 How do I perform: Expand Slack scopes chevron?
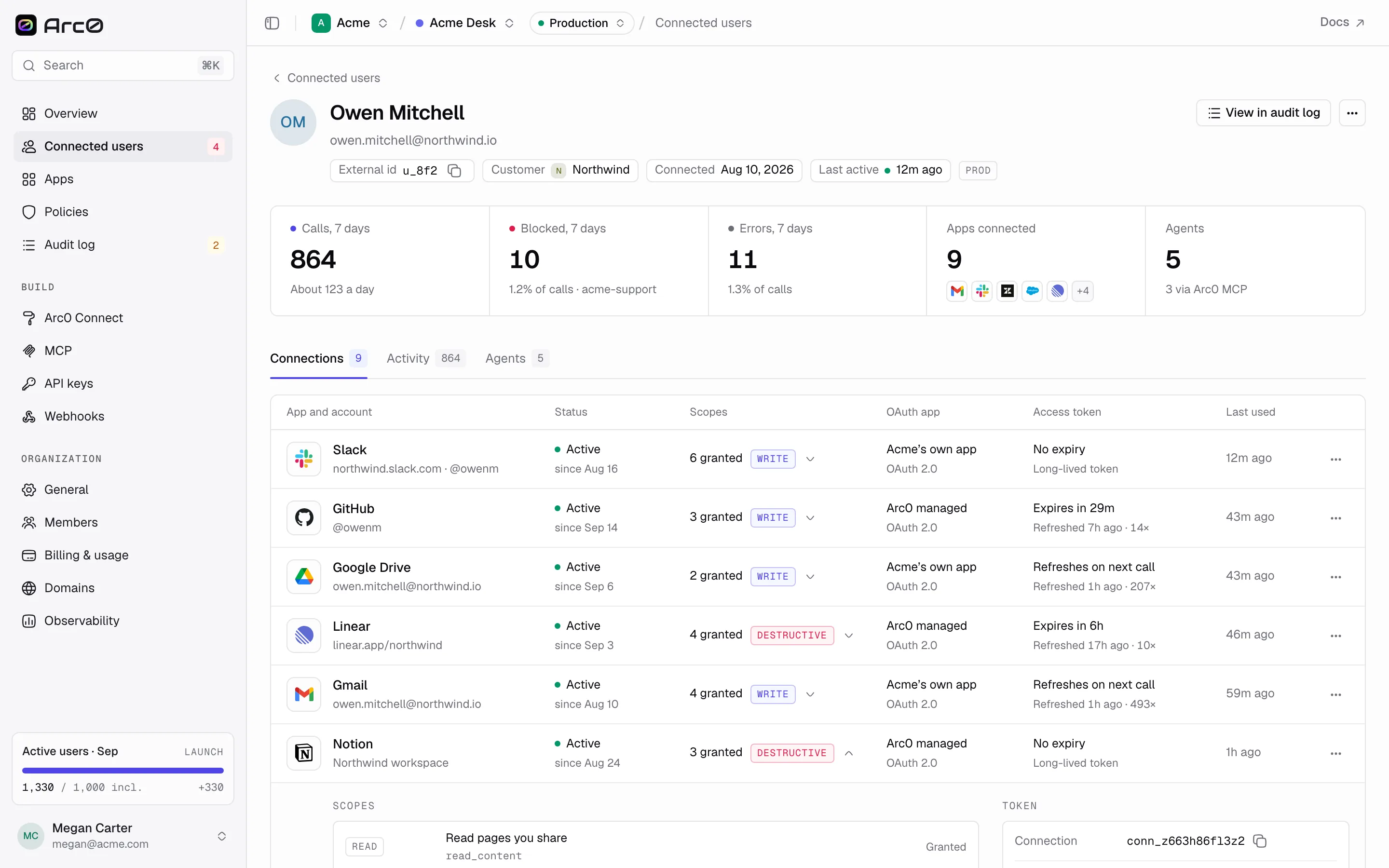pos(810,459)
